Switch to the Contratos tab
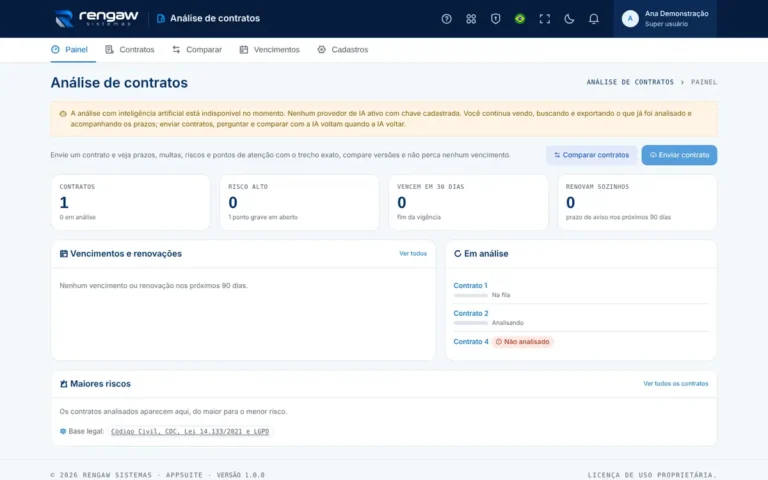Image resolution: width=768 pixels, height=480 pixels. pyautogui.click(x=130, y=49)
